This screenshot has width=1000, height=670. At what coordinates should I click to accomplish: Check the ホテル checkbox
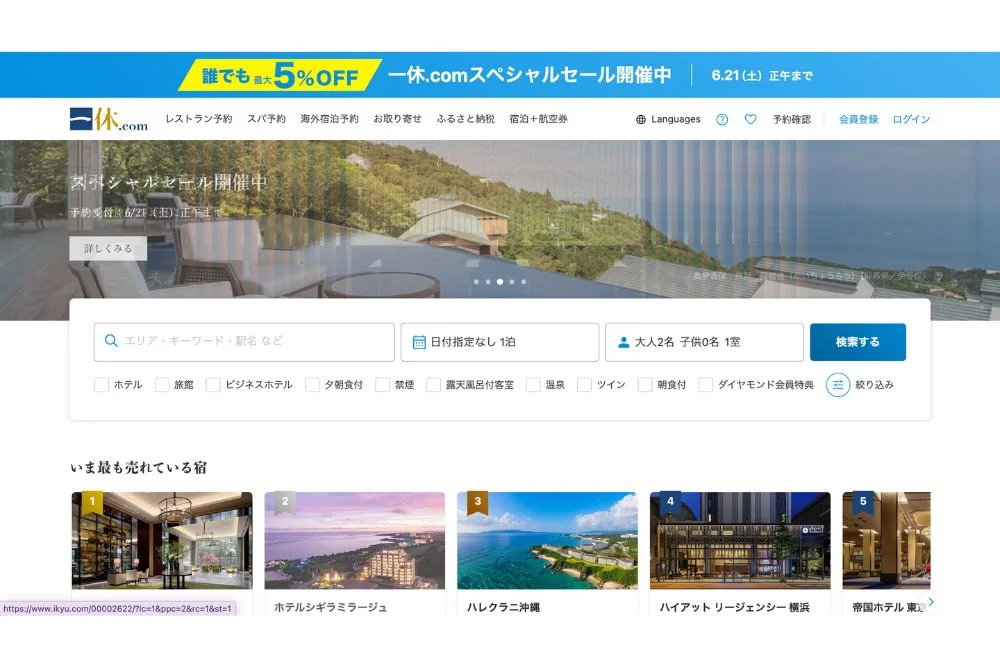[101, 385]
